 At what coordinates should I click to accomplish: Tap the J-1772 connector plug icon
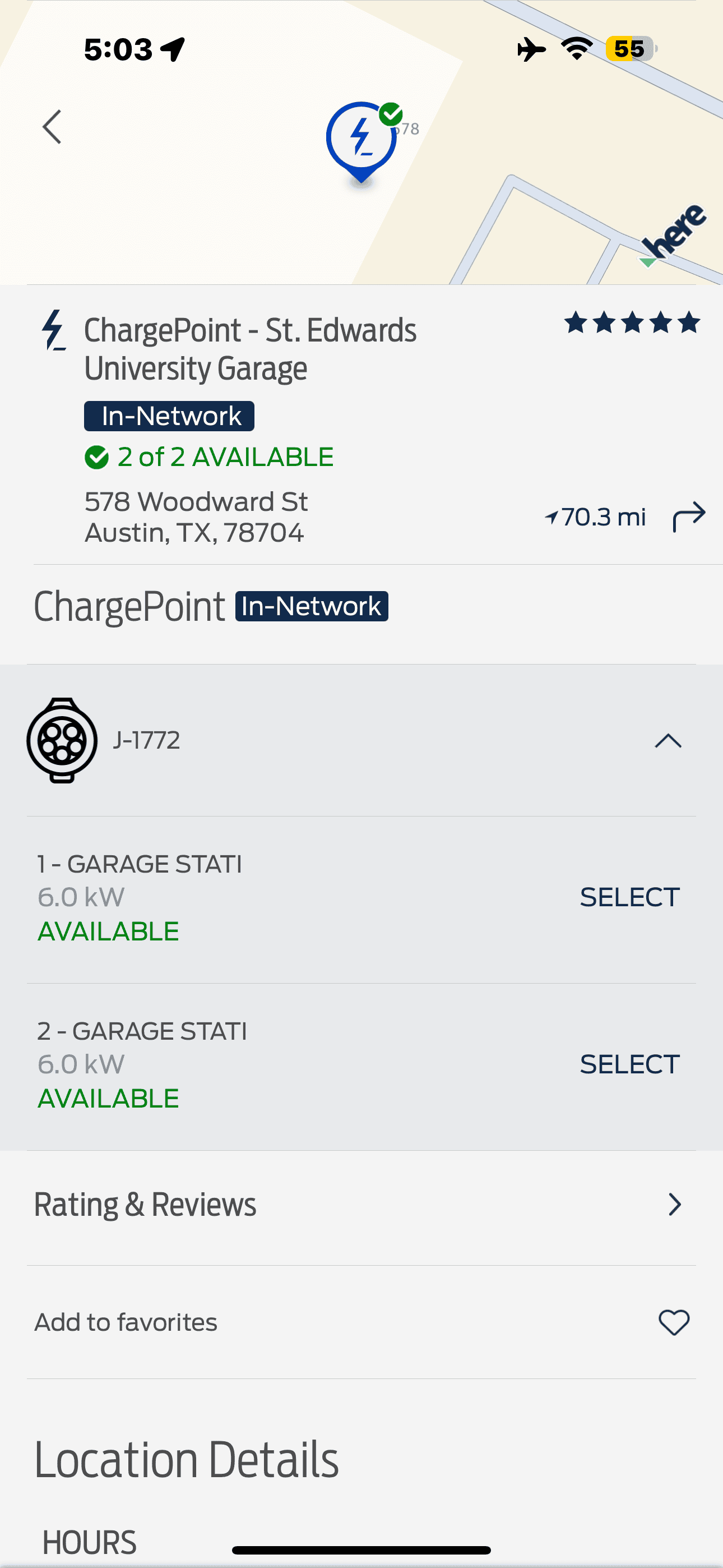62,740
